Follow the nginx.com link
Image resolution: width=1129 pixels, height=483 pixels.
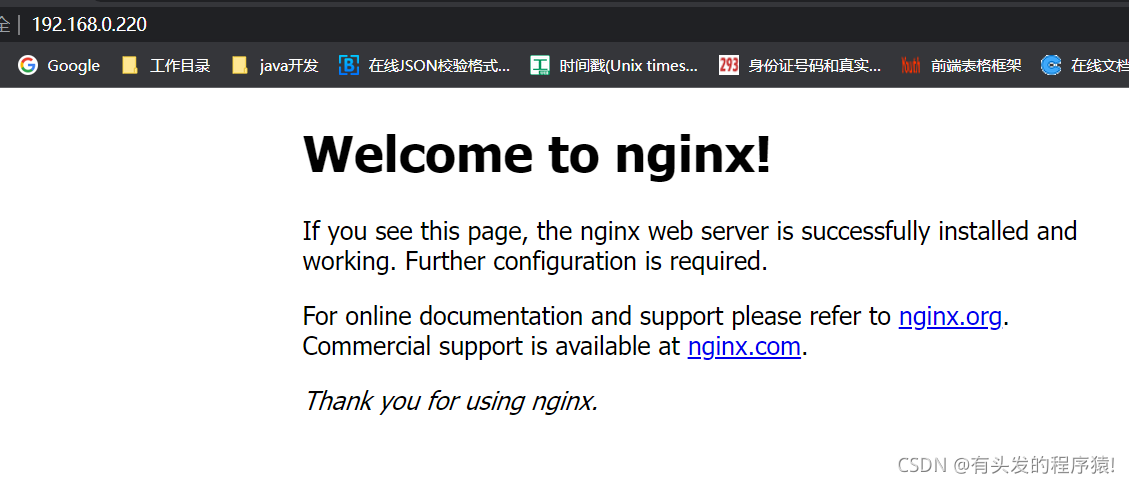(744, 347)
